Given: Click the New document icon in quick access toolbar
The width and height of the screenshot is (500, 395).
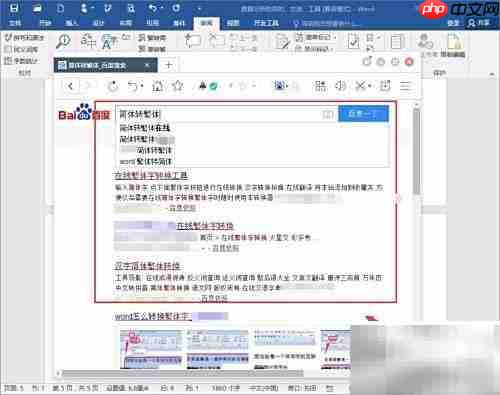Looking at the screenshot, I should point(60,8).
